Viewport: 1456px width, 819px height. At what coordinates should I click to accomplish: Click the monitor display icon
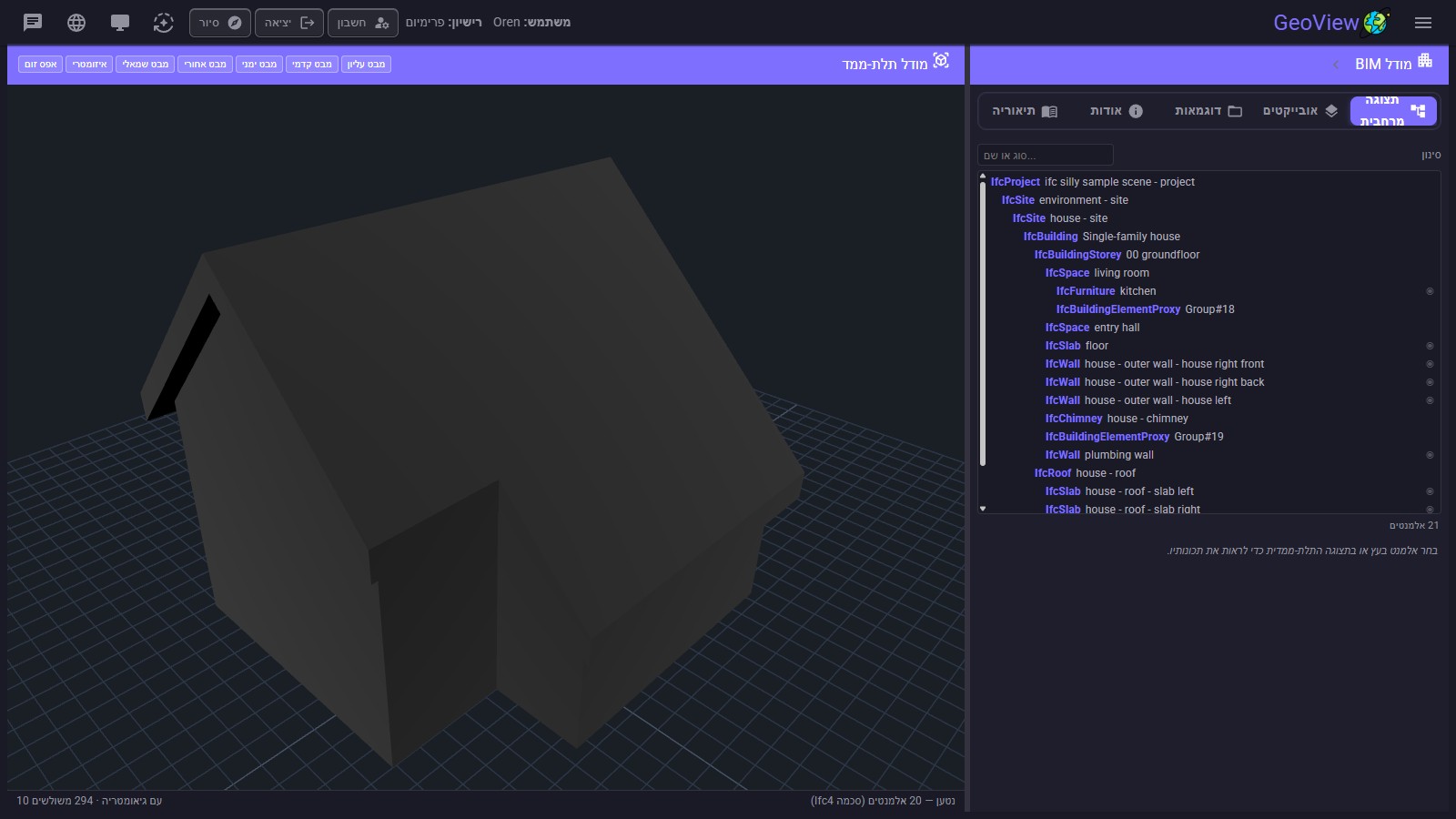(120, 23)
